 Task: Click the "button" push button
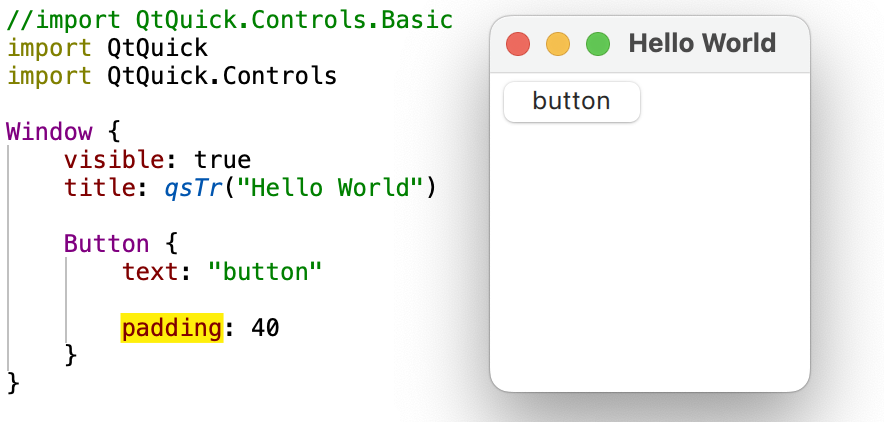(x=572, y=102)
